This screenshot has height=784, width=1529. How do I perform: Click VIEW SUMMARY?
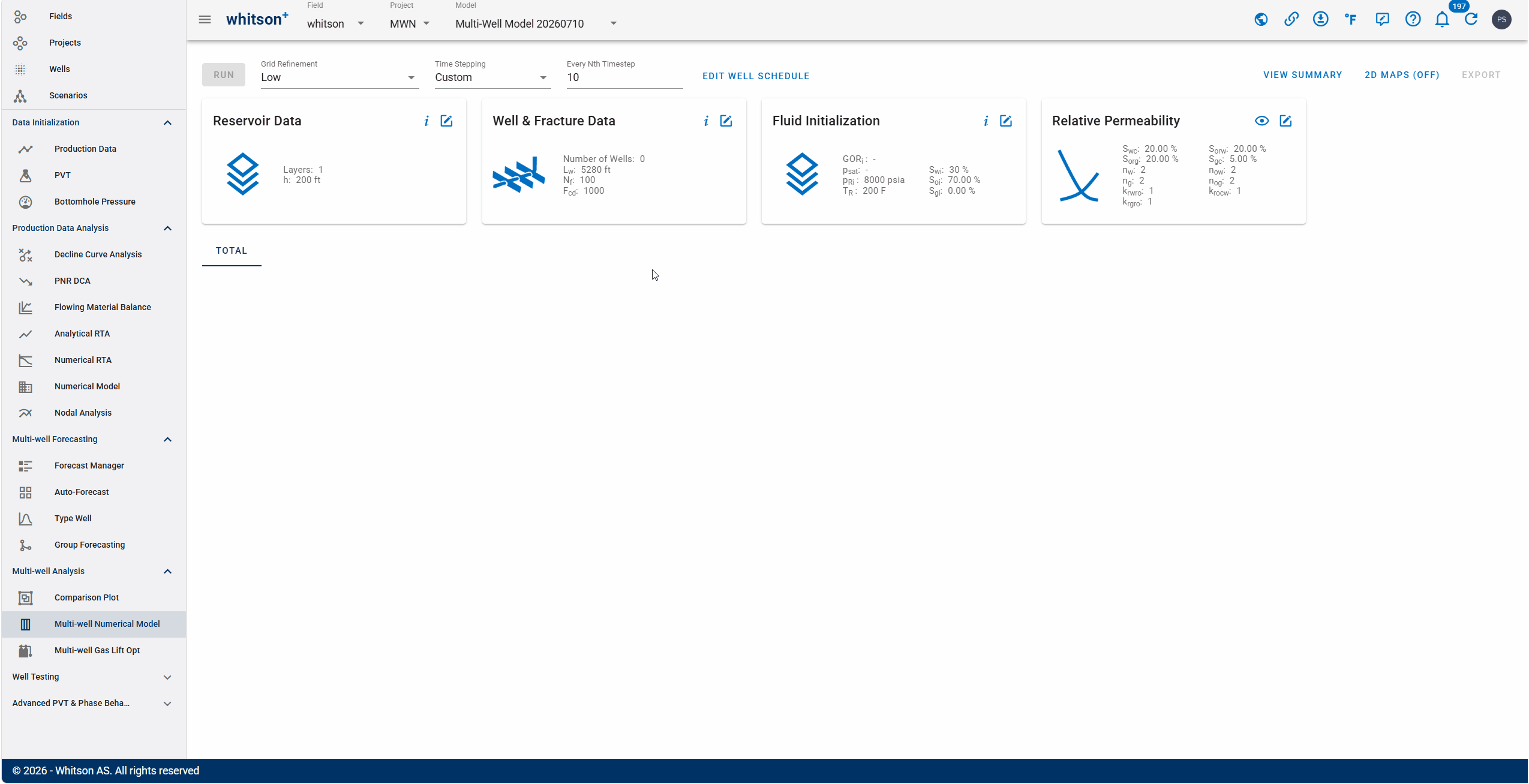(1302, 75)
